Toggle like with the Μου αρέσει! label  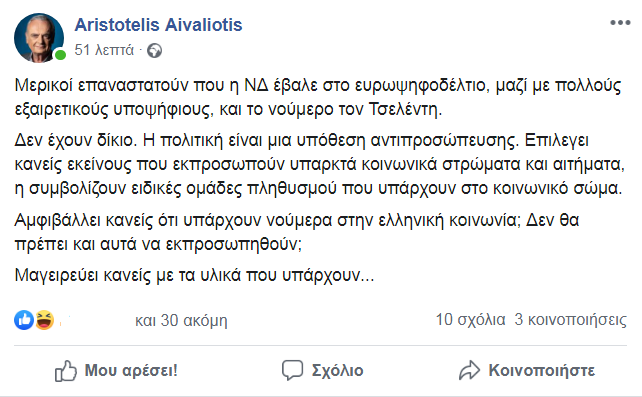[131, 370]
